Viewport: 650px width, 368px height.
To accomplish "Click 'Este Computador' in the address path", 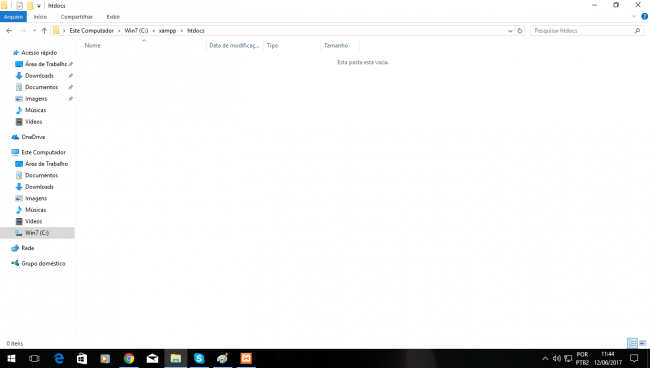I will coord(92,31).
